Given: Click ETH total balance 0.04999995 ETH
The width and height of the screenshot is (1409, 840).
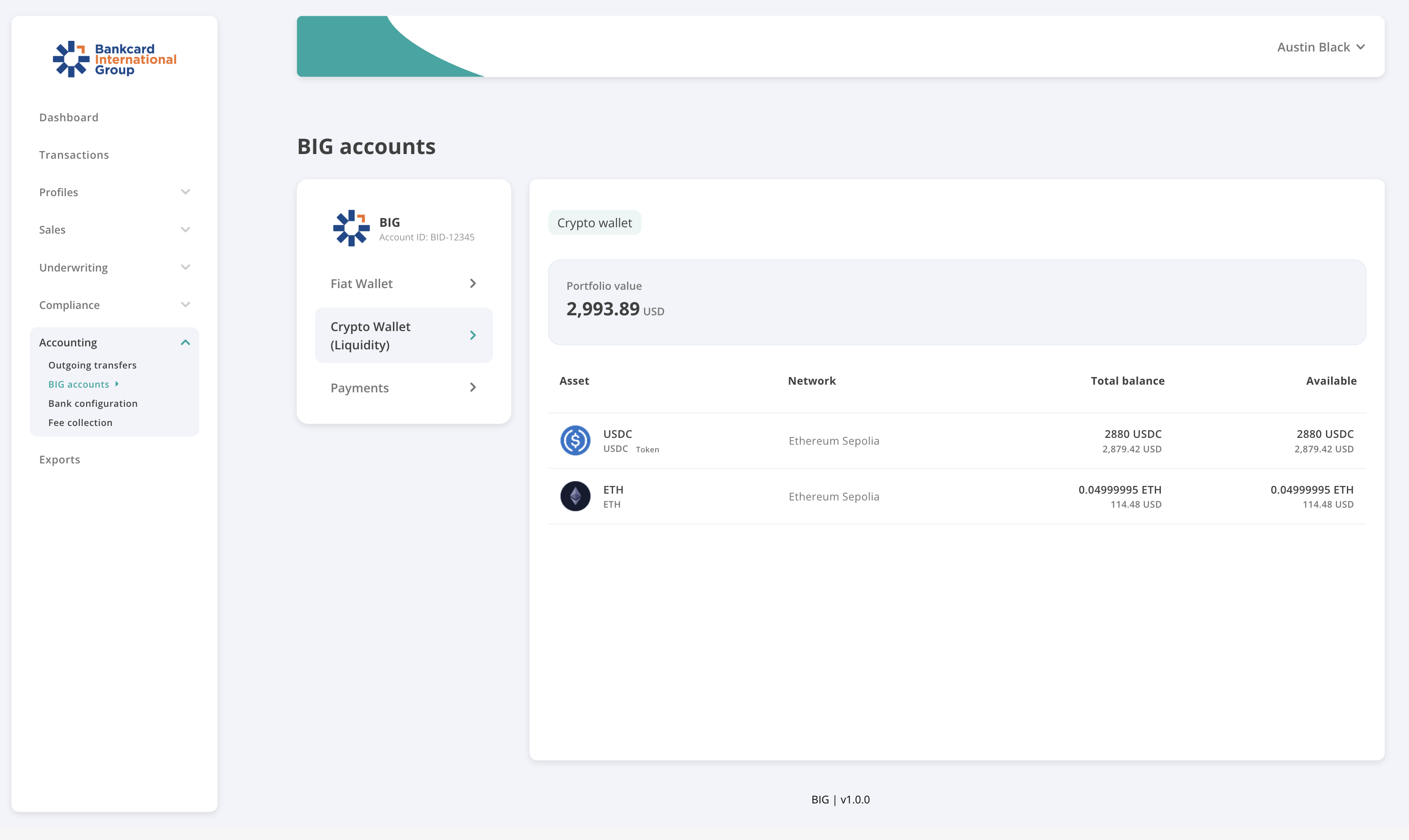Looking at the screenshot, I should [x=1120, y=490].
